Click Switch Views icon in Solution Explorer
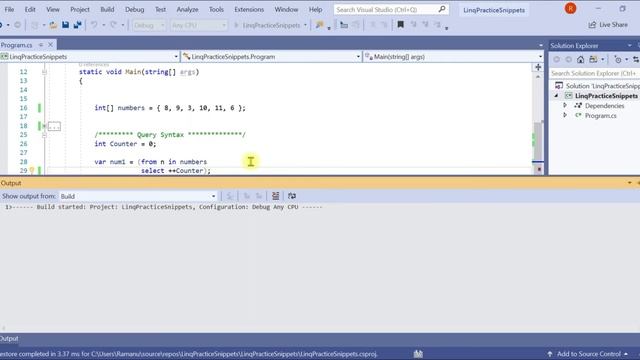Image resolution: width=640 pixels, height=360 pixels. click(593, 60)
